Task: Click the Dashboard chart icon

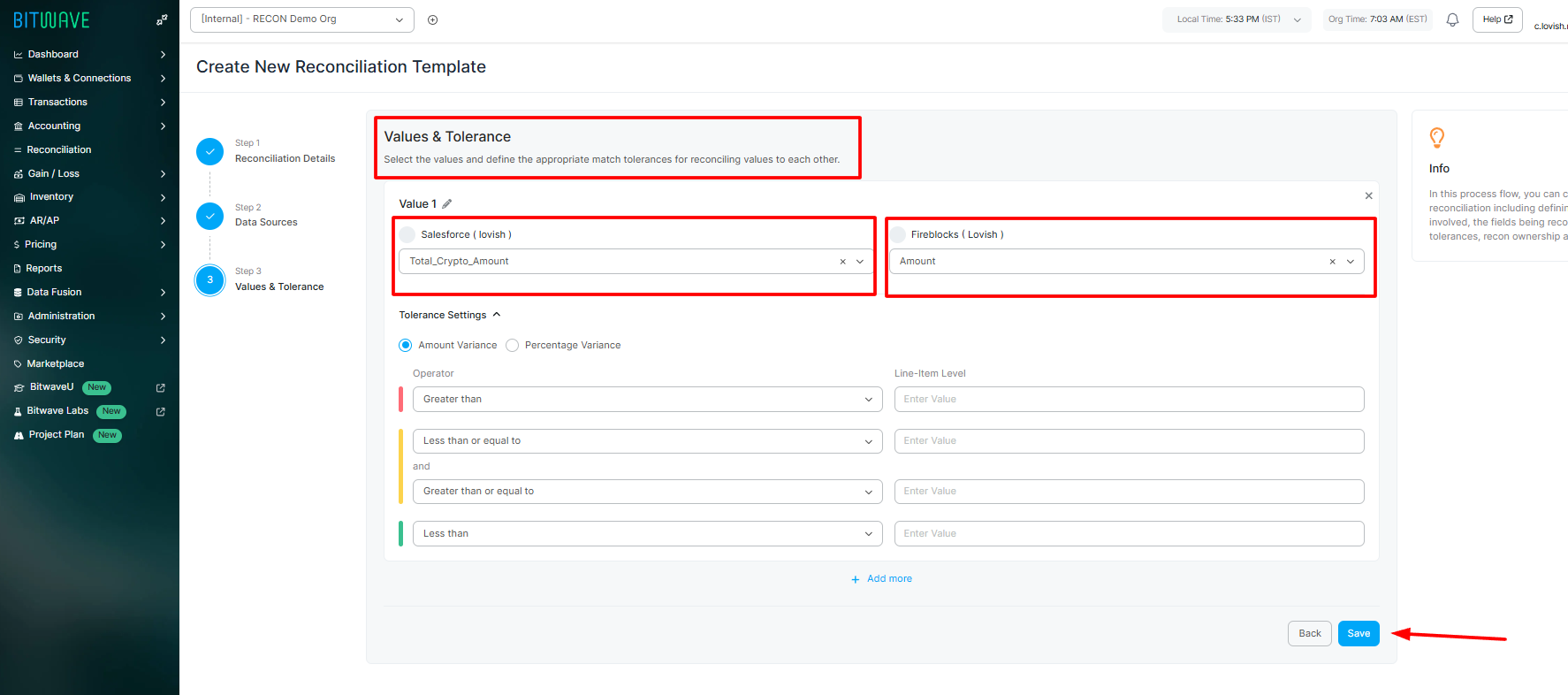Action: (18, 55)
